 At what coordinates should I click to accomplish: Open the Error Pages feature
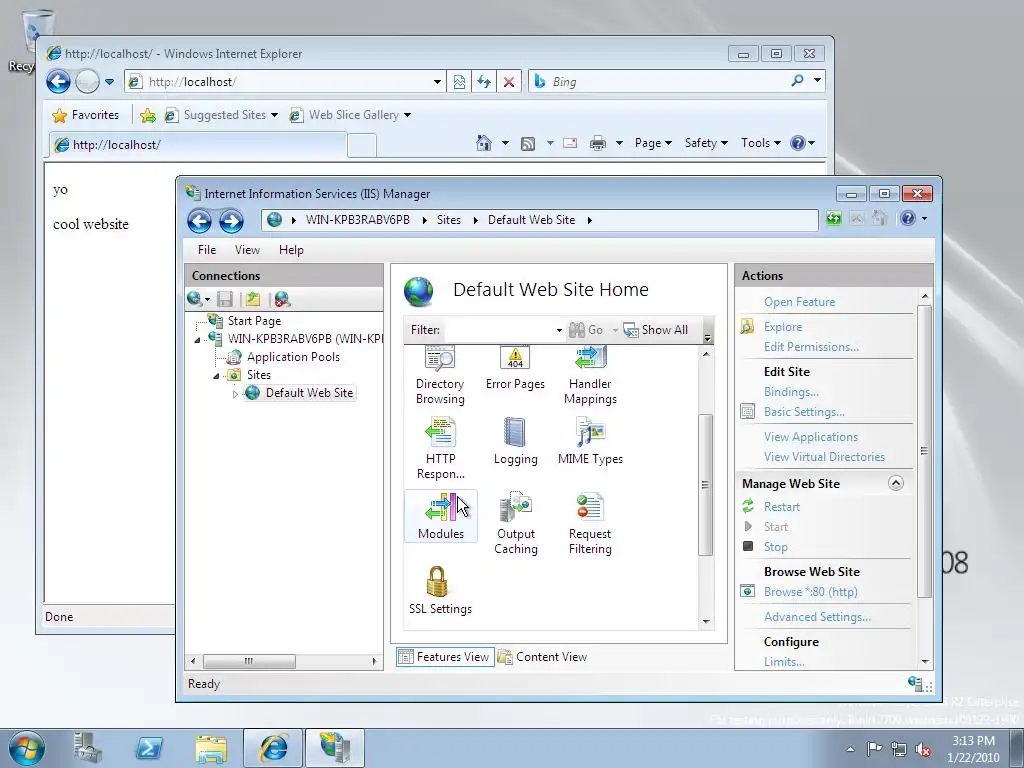pos(515,369)
